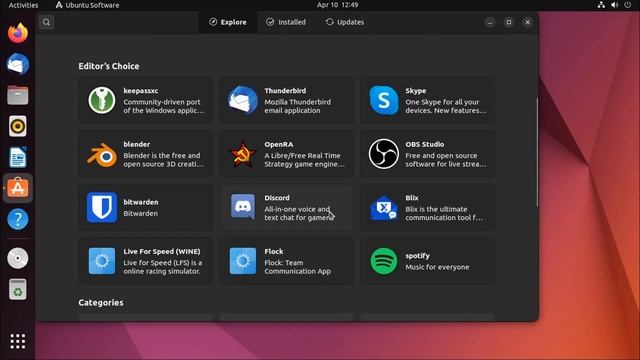Open the Thunderbird title in Editor's Choice
This screenshot has width=640, height=360.
[285, 91]
